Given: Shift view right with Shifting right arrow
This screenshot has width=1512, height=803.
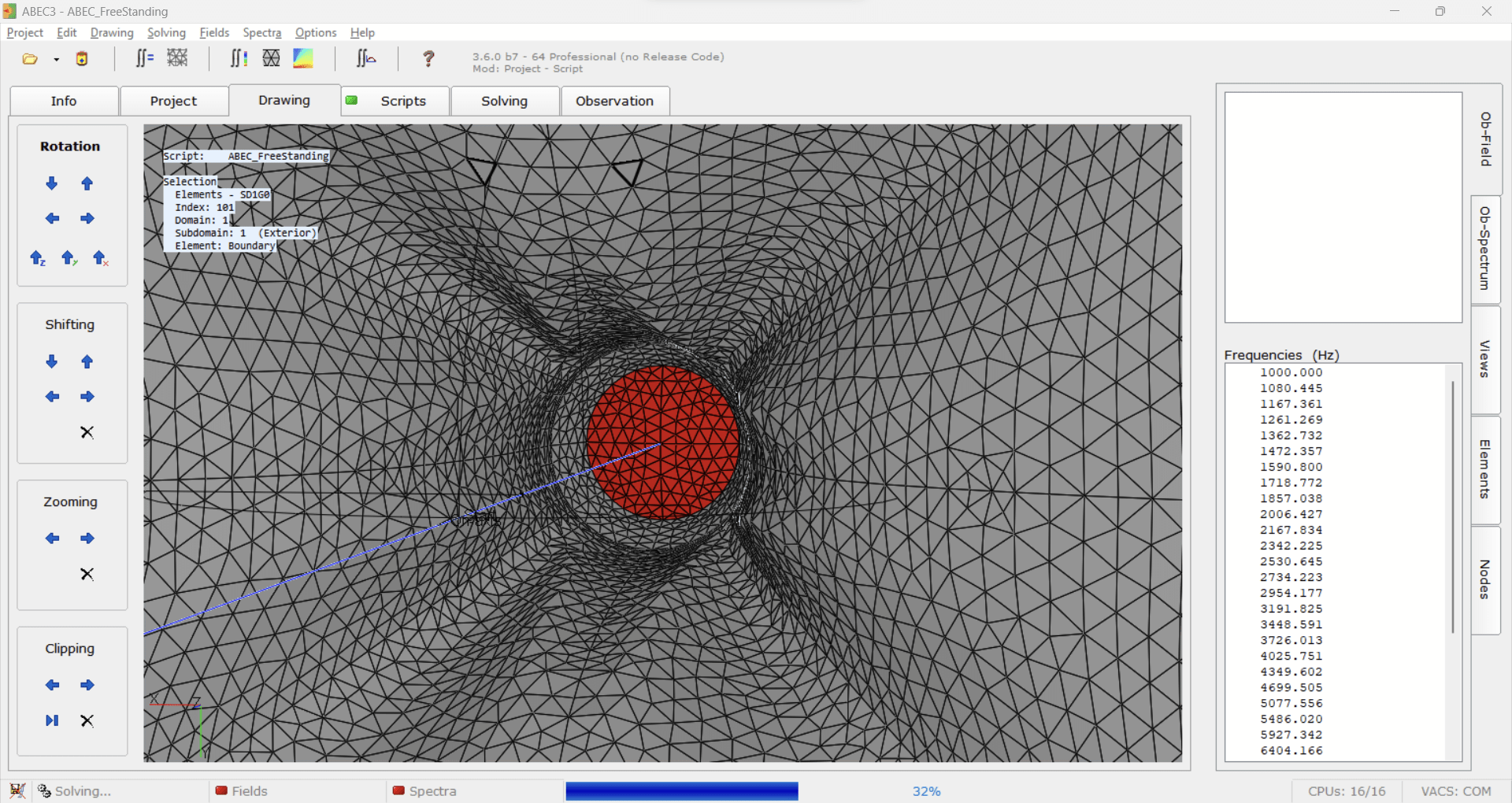Looking at the screenshot, I should click(87, 397).
